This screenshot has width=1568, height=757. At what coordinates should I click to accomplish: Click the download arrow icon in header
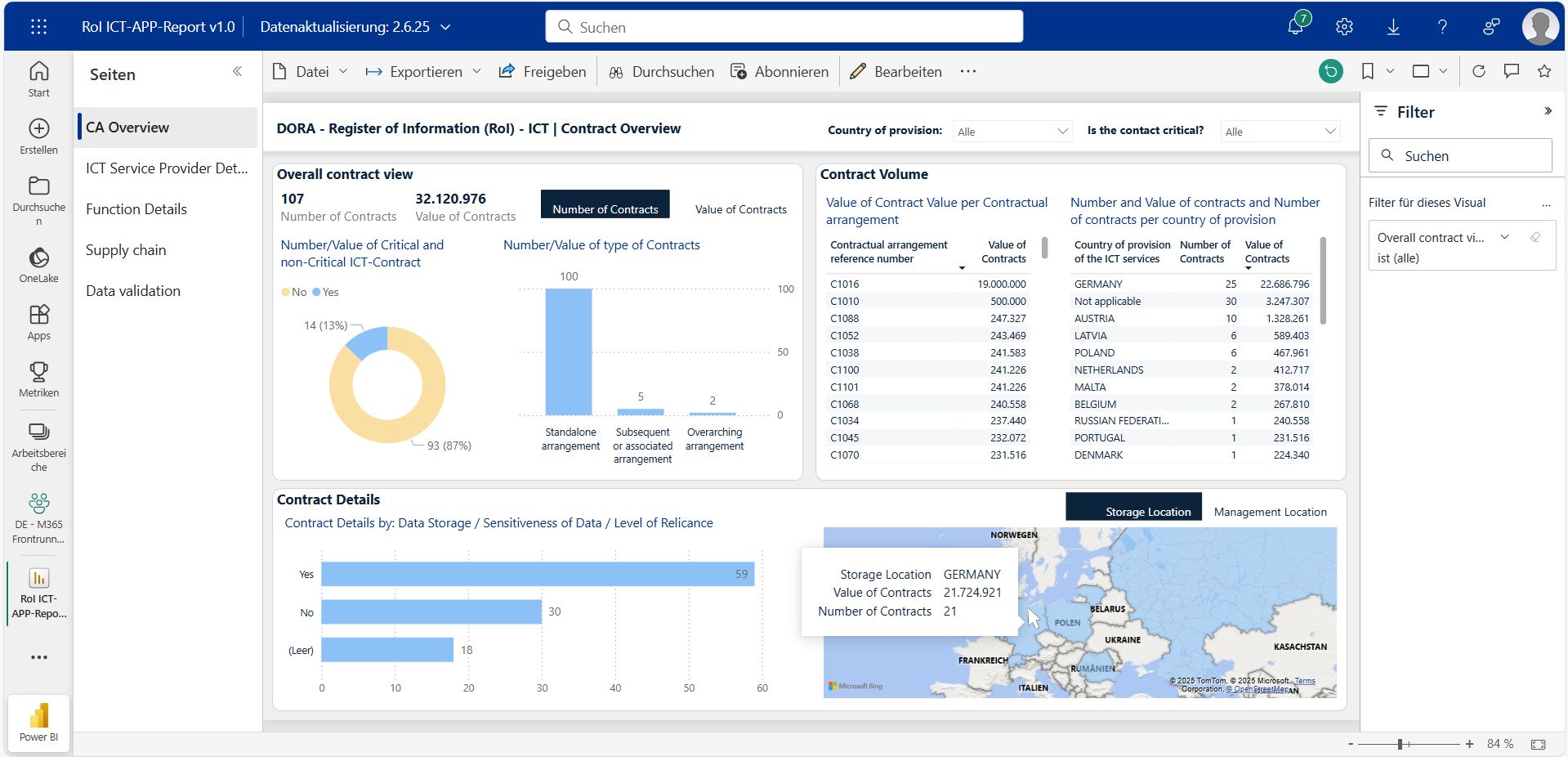coord(1393,27)
